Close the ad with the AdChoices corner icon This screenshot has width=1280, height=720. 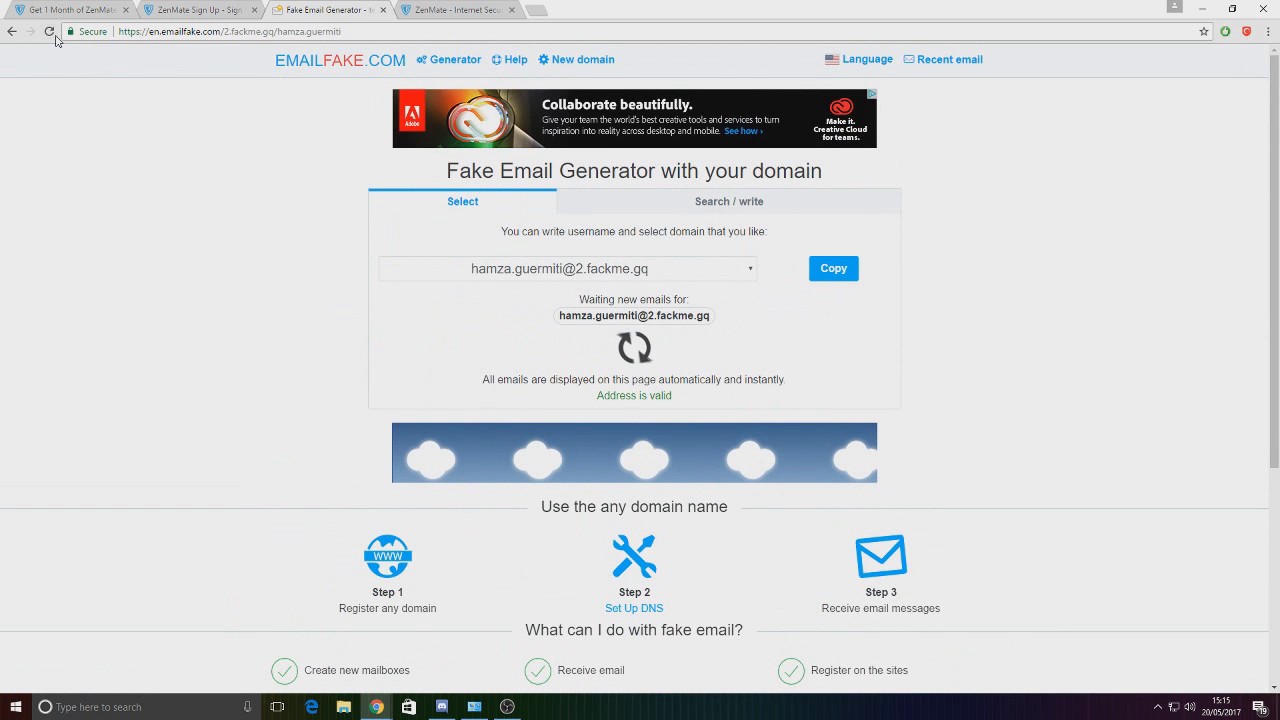click(871, 94)
